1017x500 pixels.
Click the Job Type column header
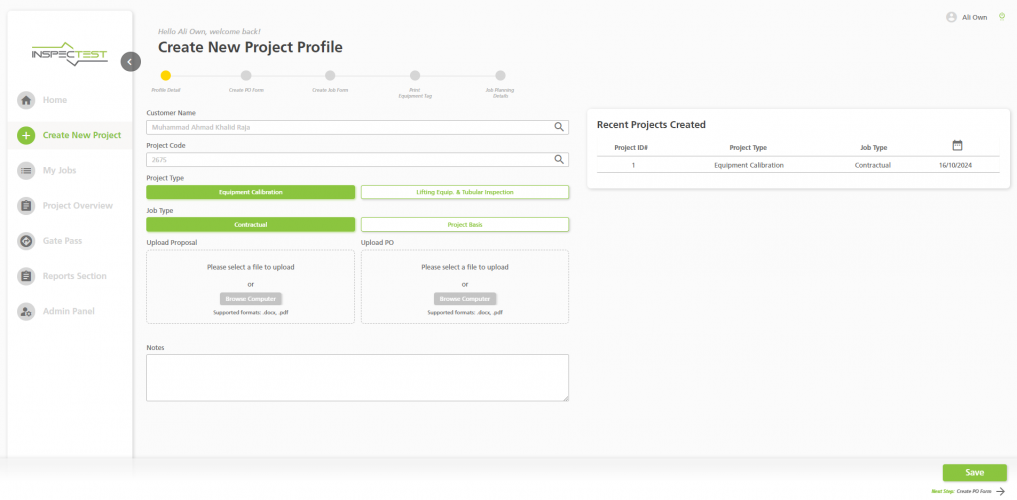pyautogui.click(x=874, y=148)
